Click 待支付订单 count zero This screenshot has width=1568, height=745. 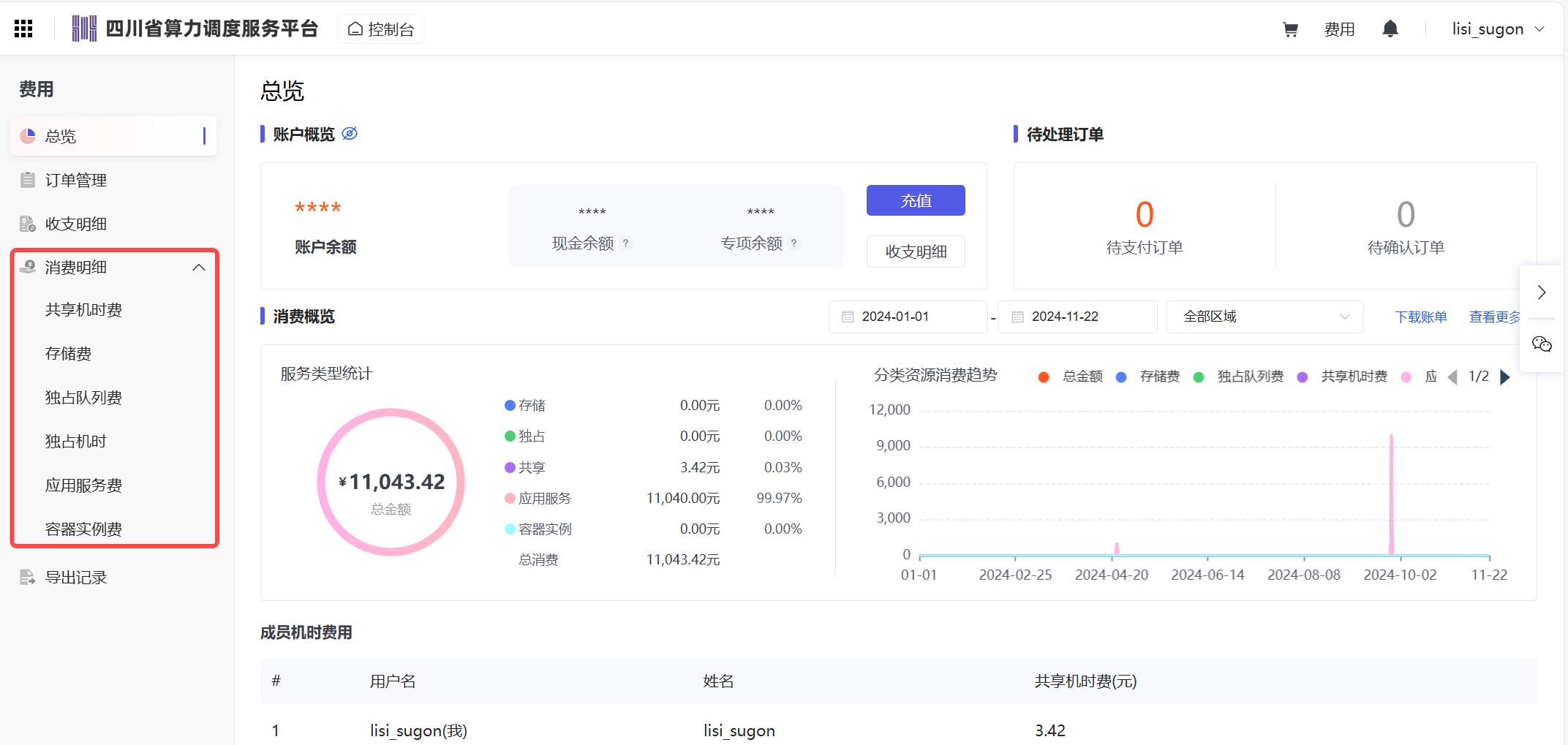(1145, 214)
